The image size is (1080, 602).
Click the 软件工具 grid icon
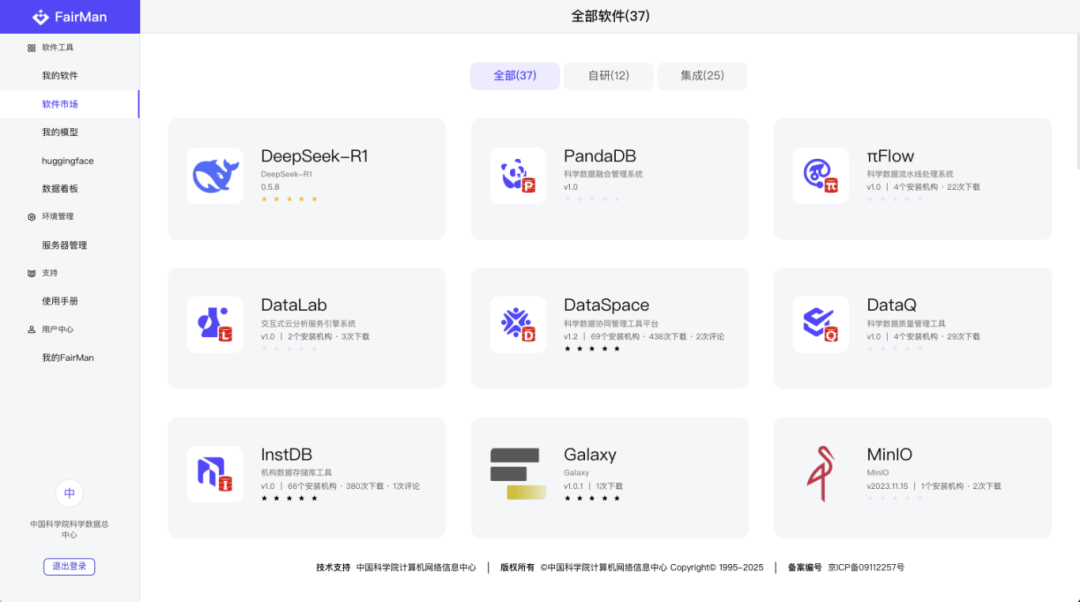31,48
